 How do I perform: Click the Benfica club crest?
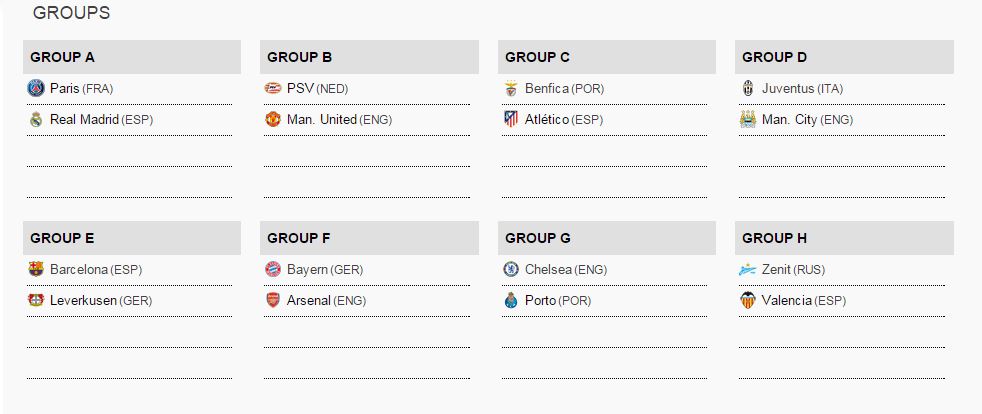[x=512, y=88]
